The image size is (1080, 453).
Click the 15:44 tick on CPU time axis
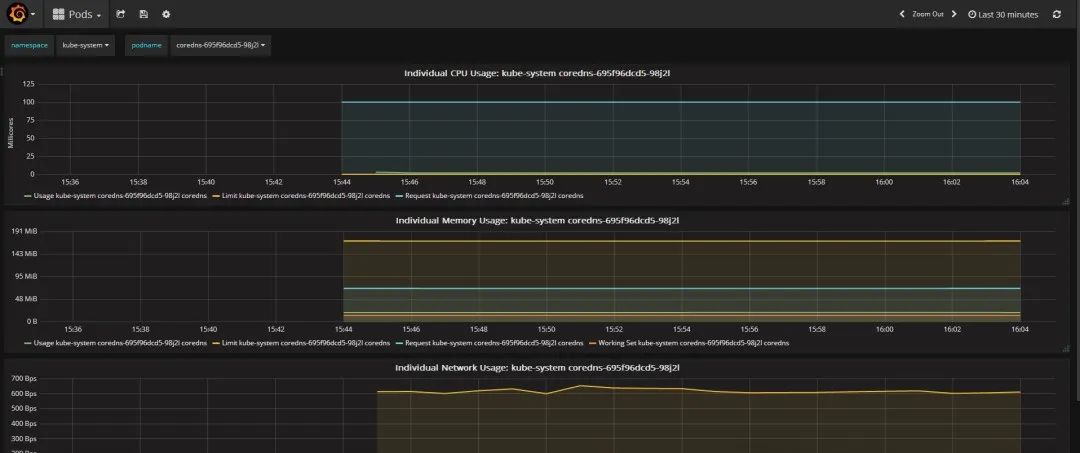[342, 182]
